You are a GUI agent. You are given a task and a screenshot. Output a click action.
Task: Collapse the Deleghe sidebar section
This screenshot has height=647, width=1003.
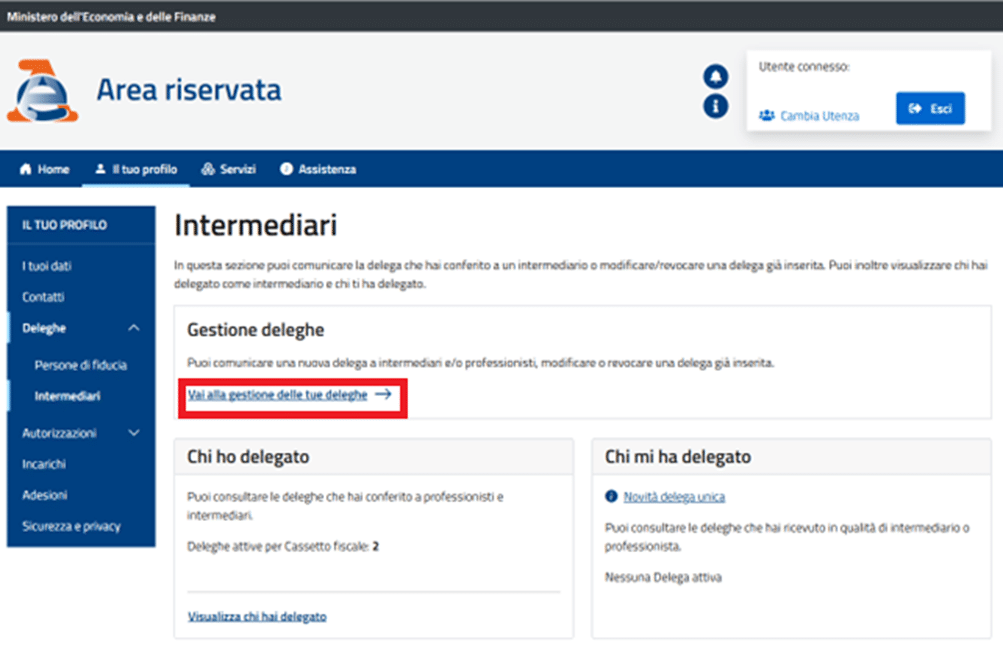pyautogui.click(x=134, y=328)
